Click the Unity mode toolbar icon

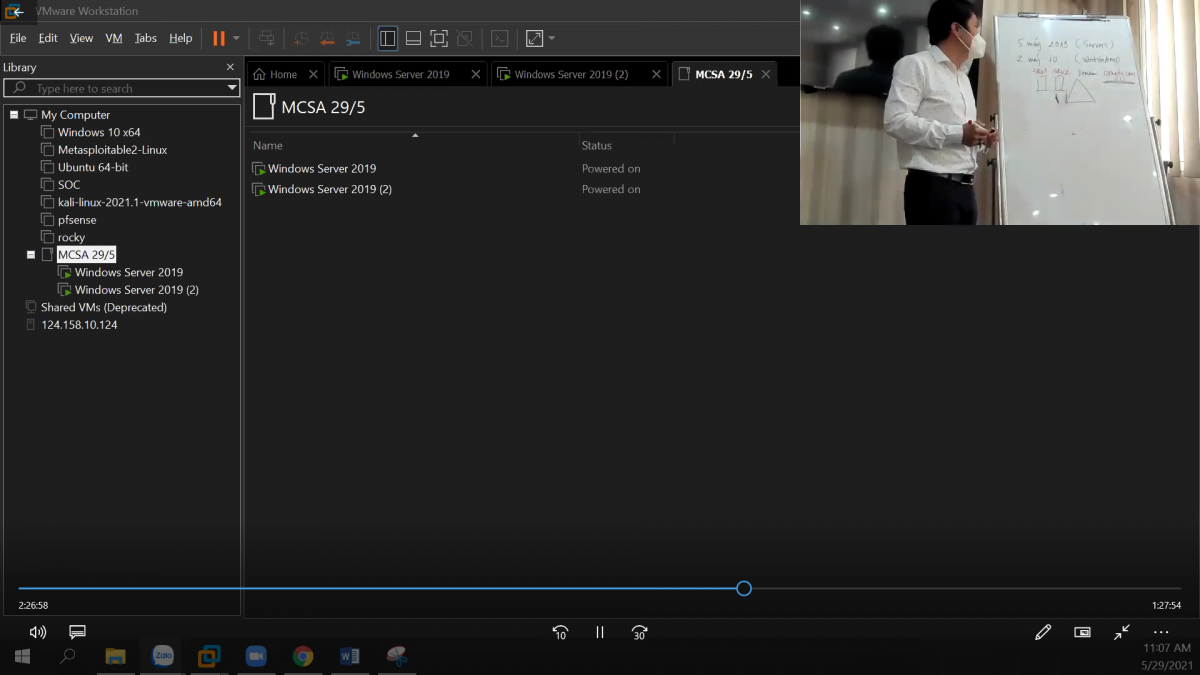point(465,39)
